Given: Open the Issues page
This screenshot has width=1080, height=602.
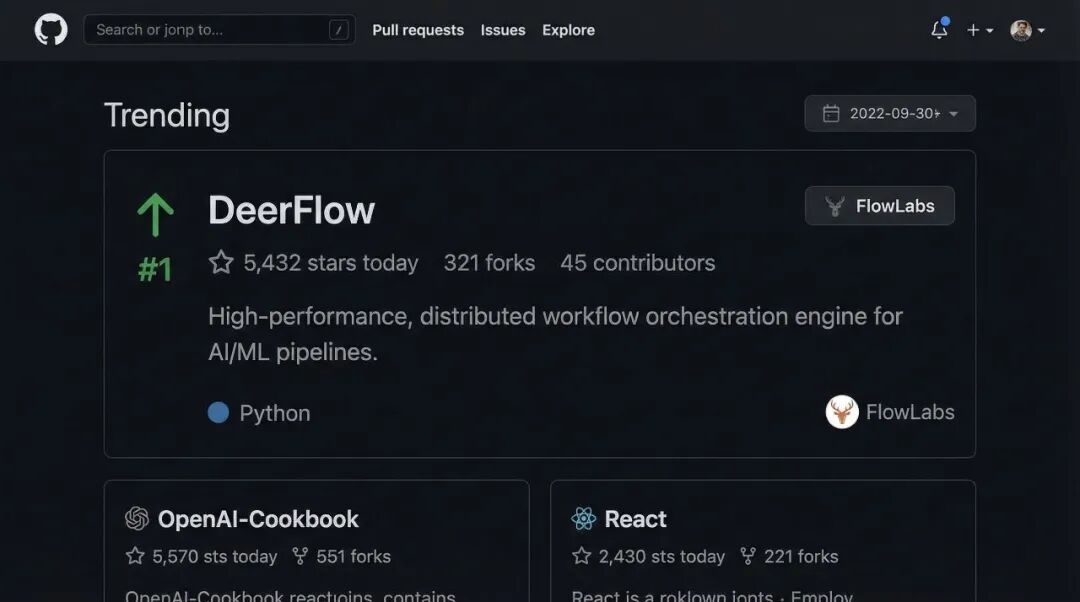Looking at the screenshot, I should [x=503, y=30].
